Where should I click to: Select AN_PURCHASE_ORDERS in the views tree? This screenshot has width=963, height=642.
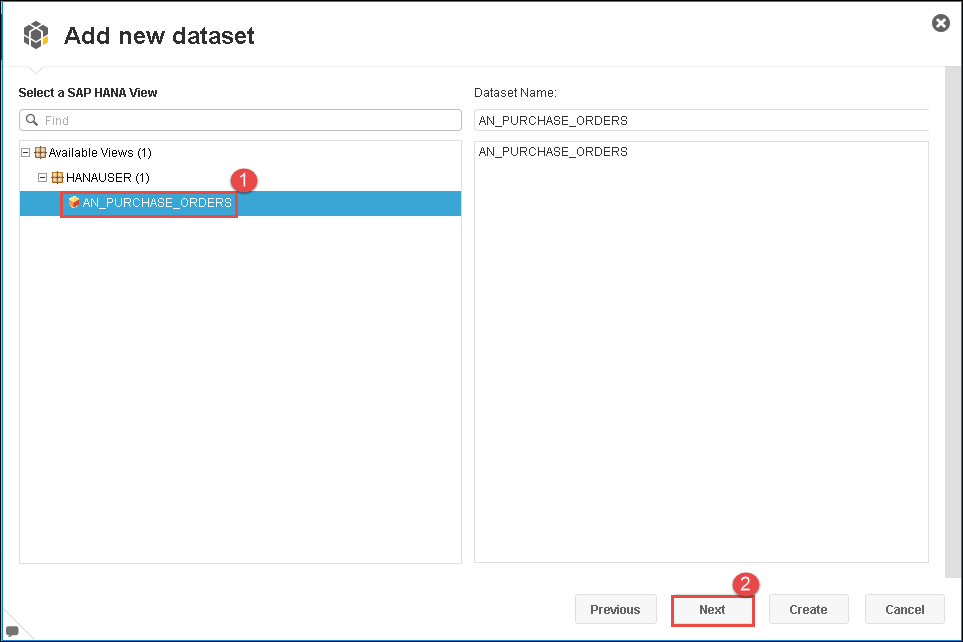tap(157, 203)
